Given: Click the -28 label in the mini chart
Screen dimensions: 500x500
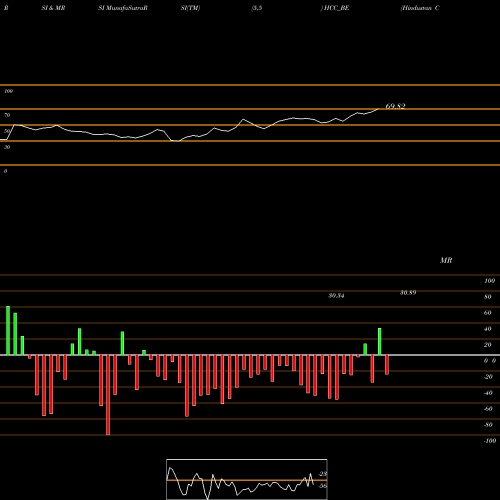Looking at the screenshot, I should point(323,474).
